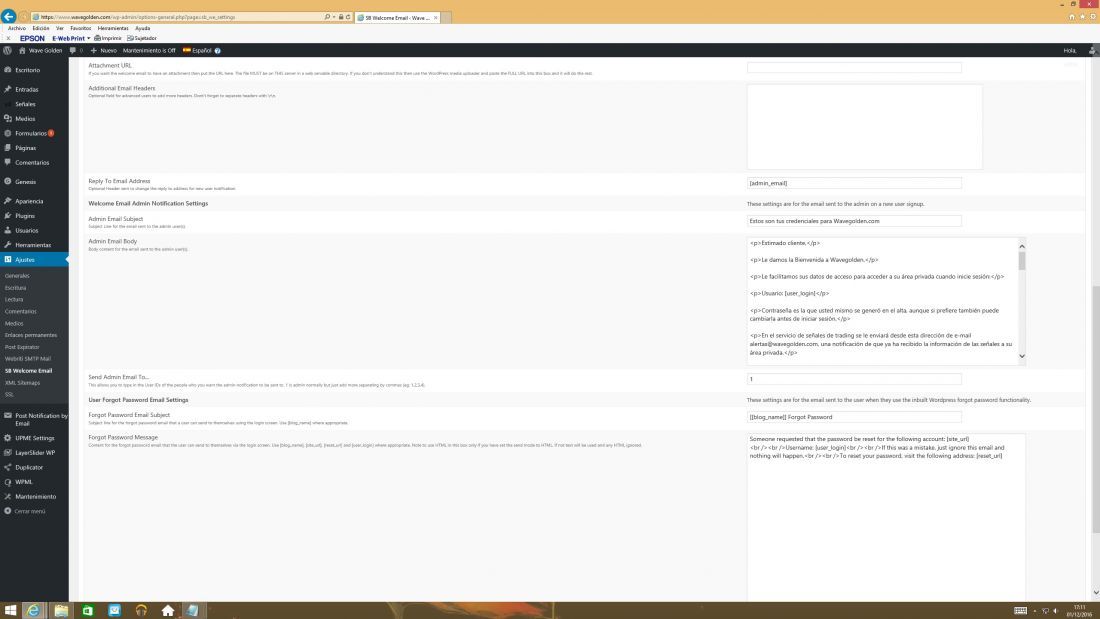Click the WordPress logo in admin bar

(7, 51)
